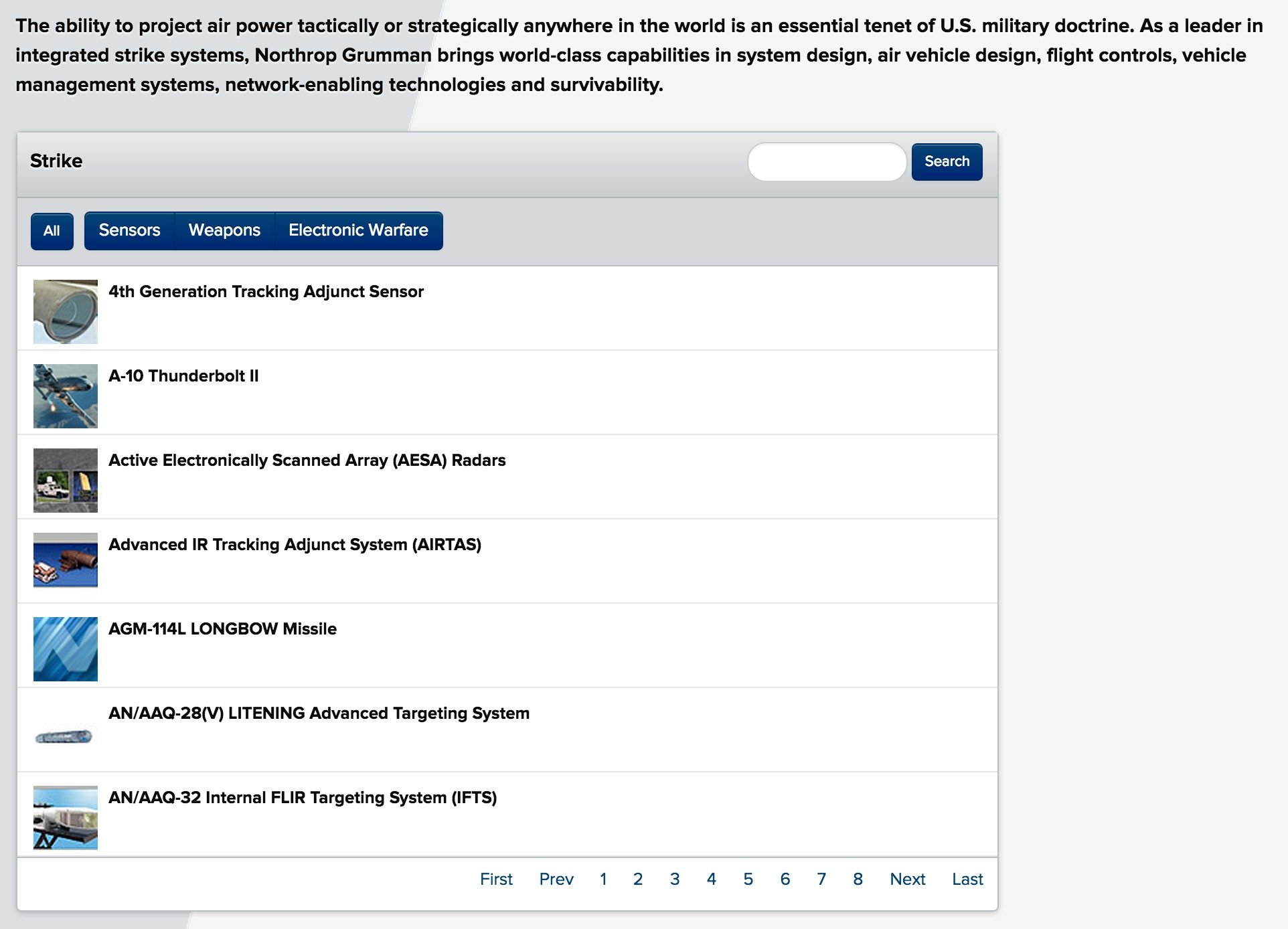Screen dimensions: 1288x929
Task: Go to page 4
Action: (712, 879)
